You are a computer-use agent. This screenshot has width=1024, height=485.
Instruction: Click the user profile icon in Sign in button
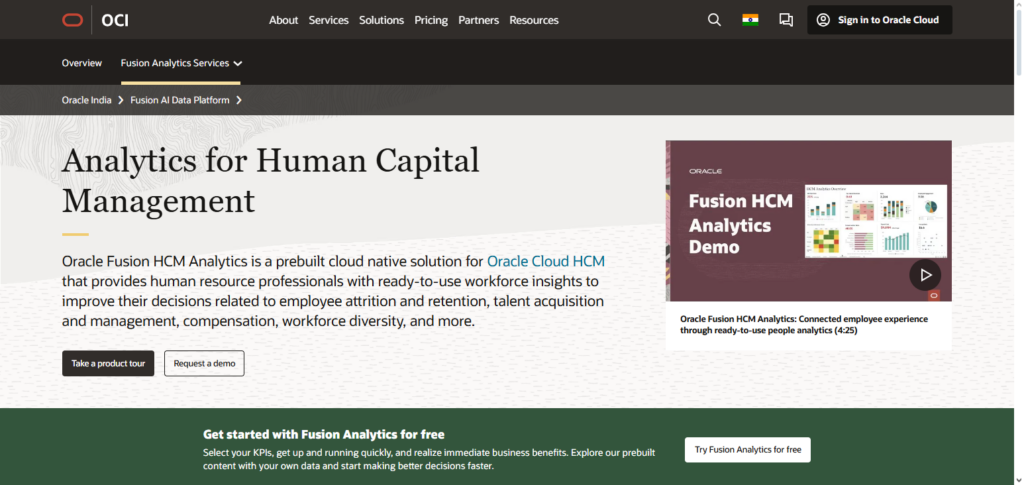pos(824,20)
